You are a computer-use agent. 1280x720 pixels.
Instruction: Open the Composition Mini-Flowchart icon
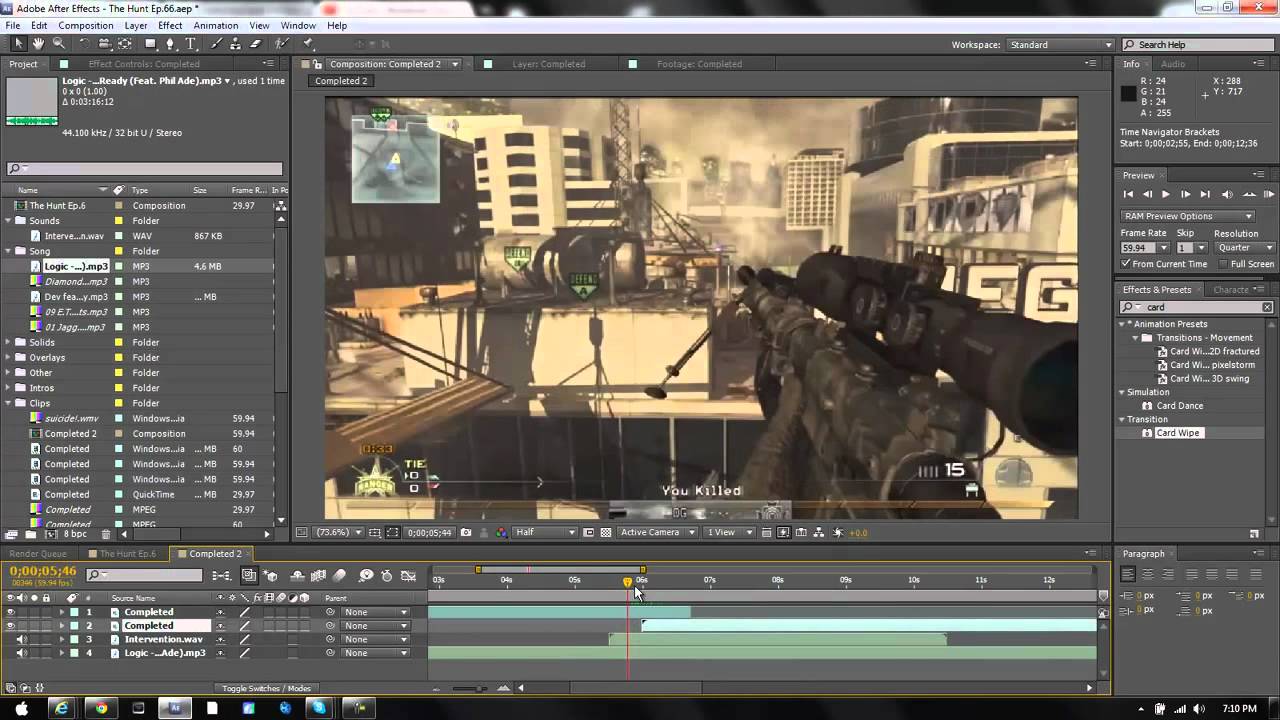point(222,575)
